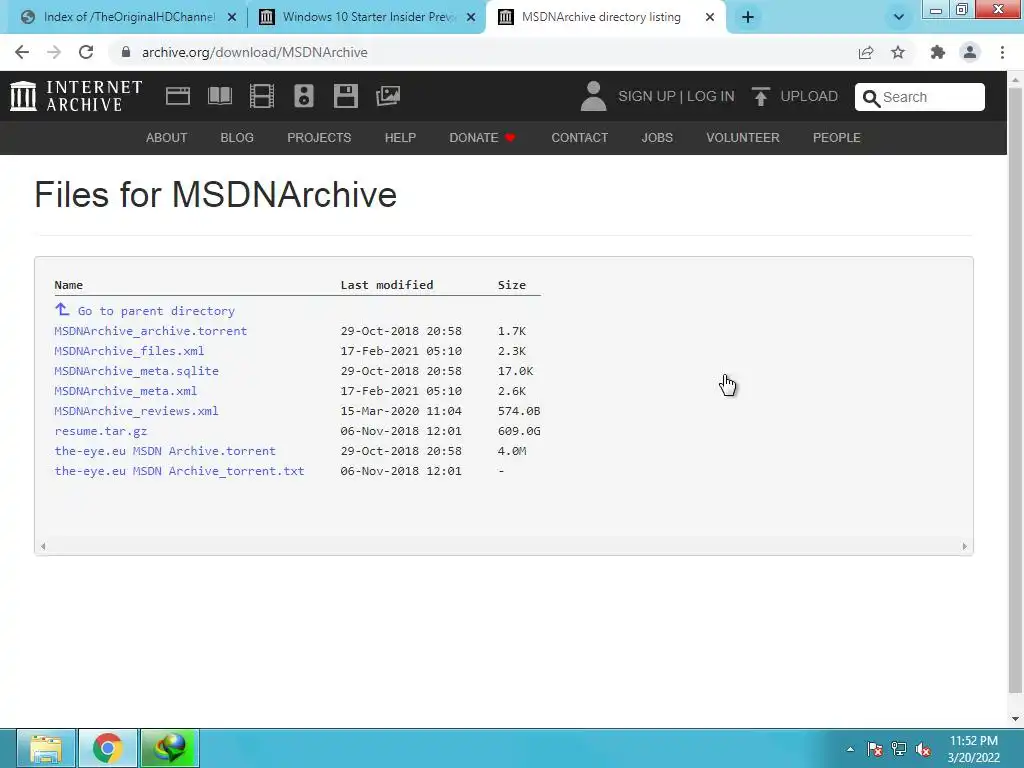Click the share page icon in address bar

pyautogui.click(x=866, y=52)
